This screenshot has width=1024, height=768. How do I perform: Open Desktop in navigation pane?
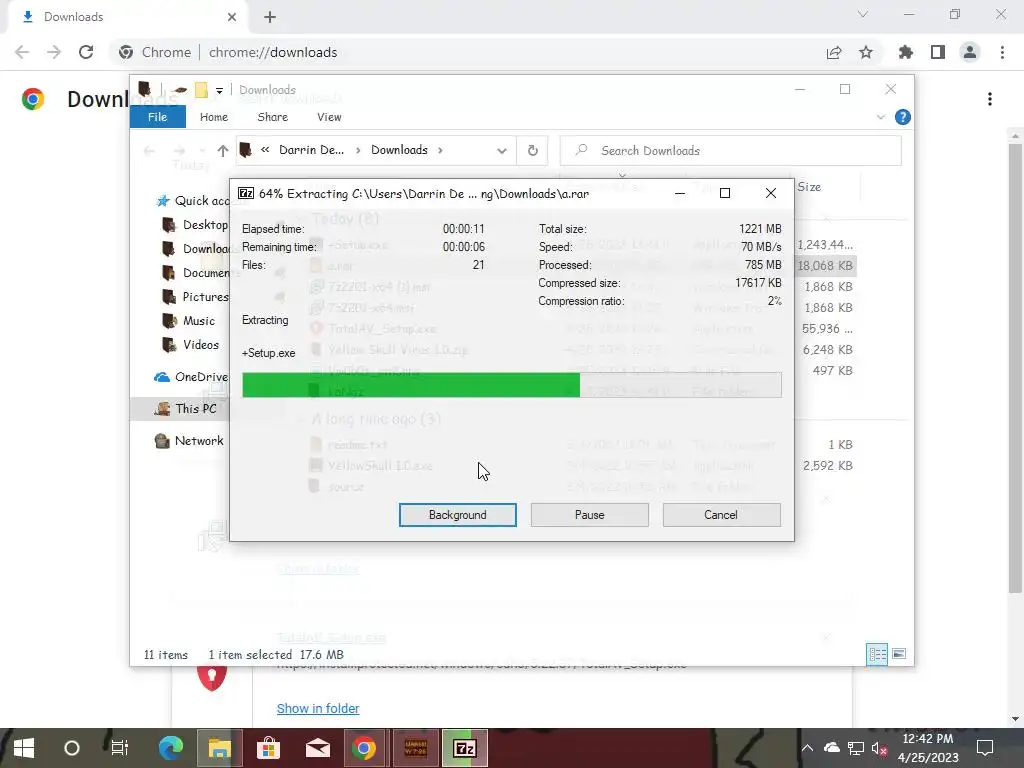point(195,225)
